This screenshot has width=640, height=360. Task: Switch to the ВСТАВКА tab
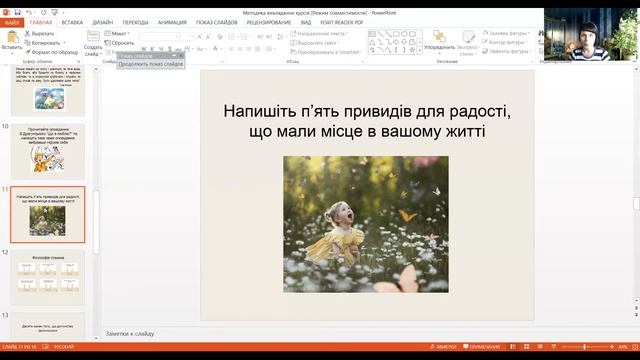point(72,22)
